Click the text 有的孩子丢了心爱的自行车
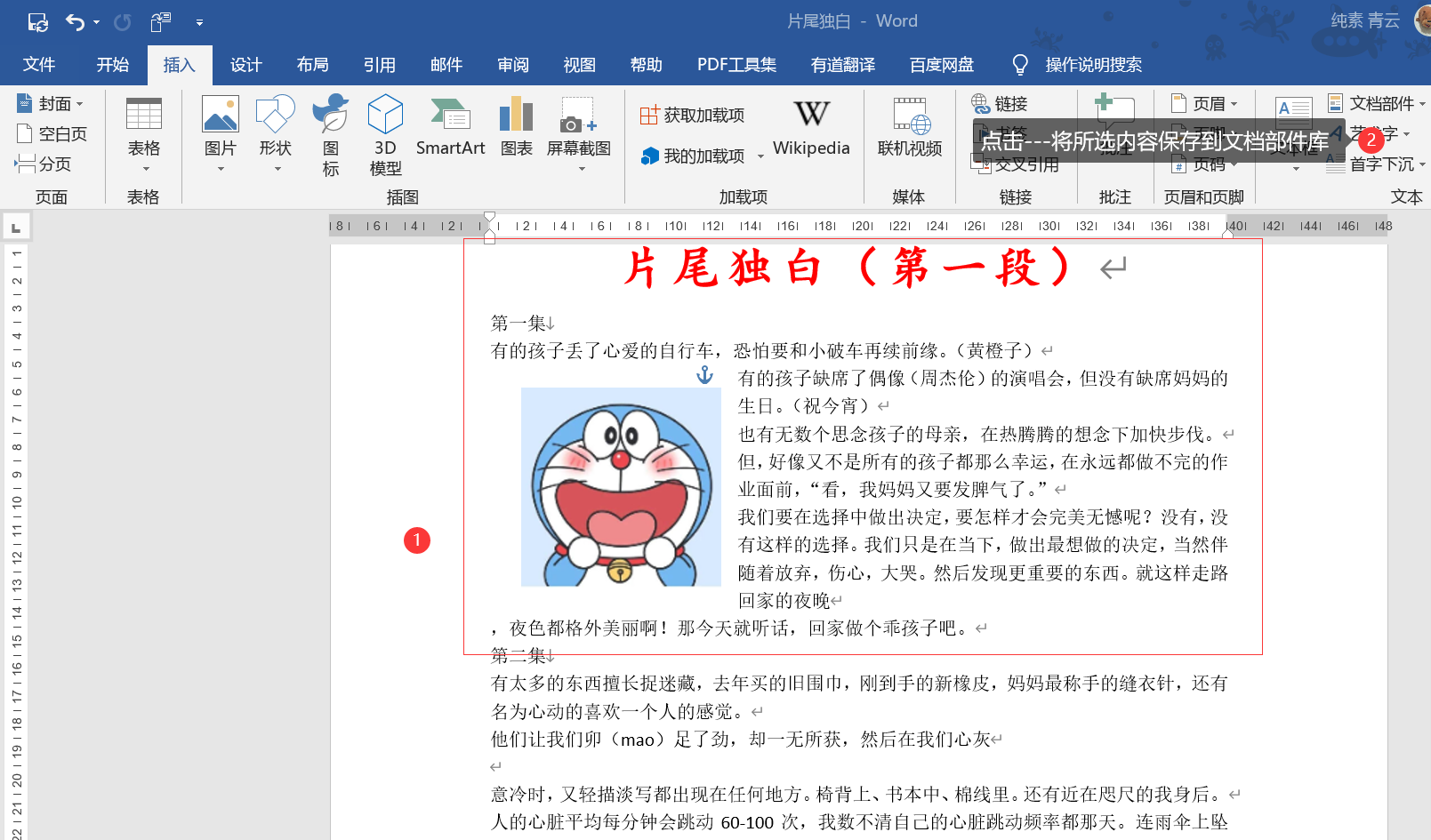Screen dimensions: 1431x840 pos(602,351)
